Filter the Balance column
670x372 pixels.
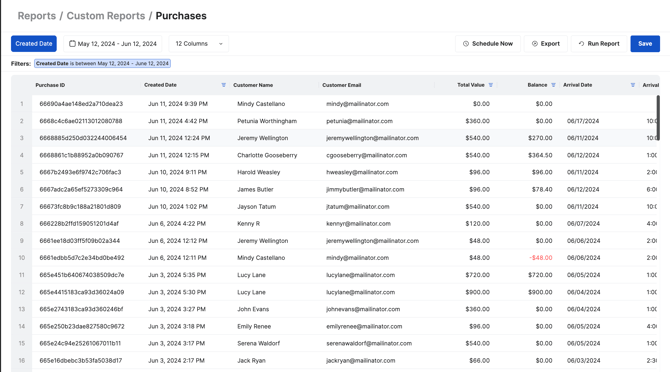[553, 85]
